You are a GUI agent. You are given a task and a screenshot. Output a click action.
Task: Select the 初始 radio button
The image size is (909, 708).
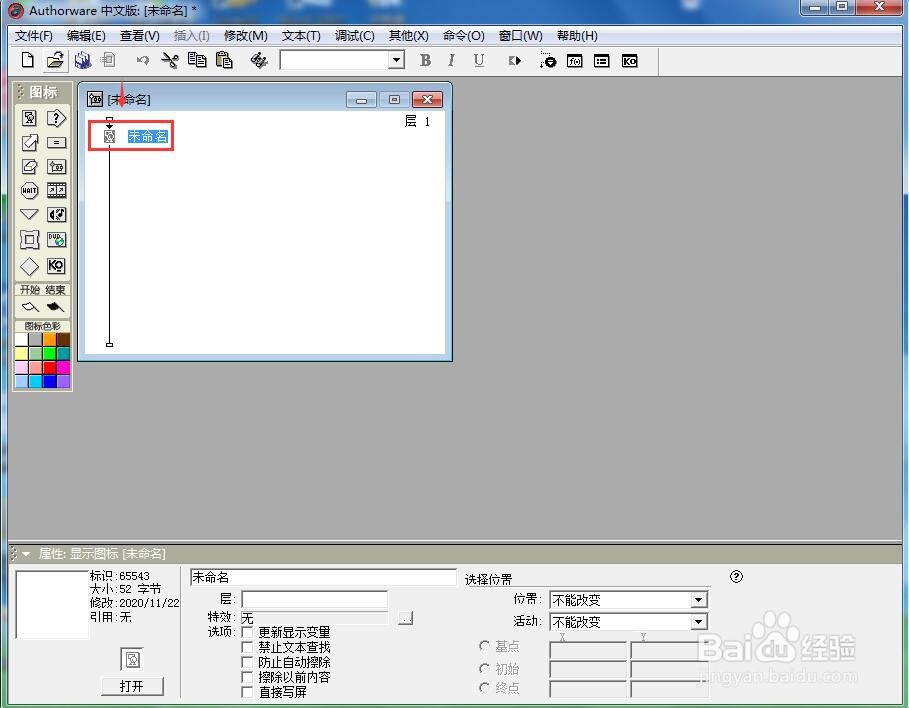[484, 669]
